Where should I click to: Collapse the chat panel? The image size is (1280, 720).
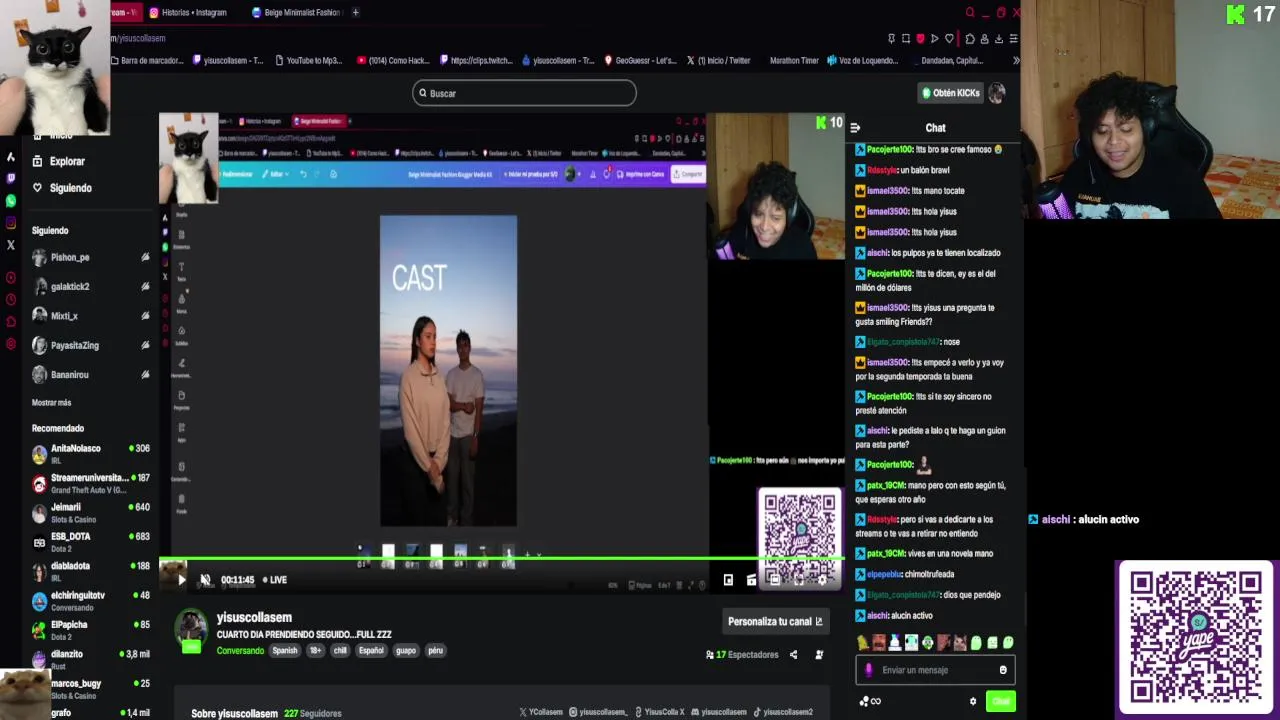tap(855, 128)
